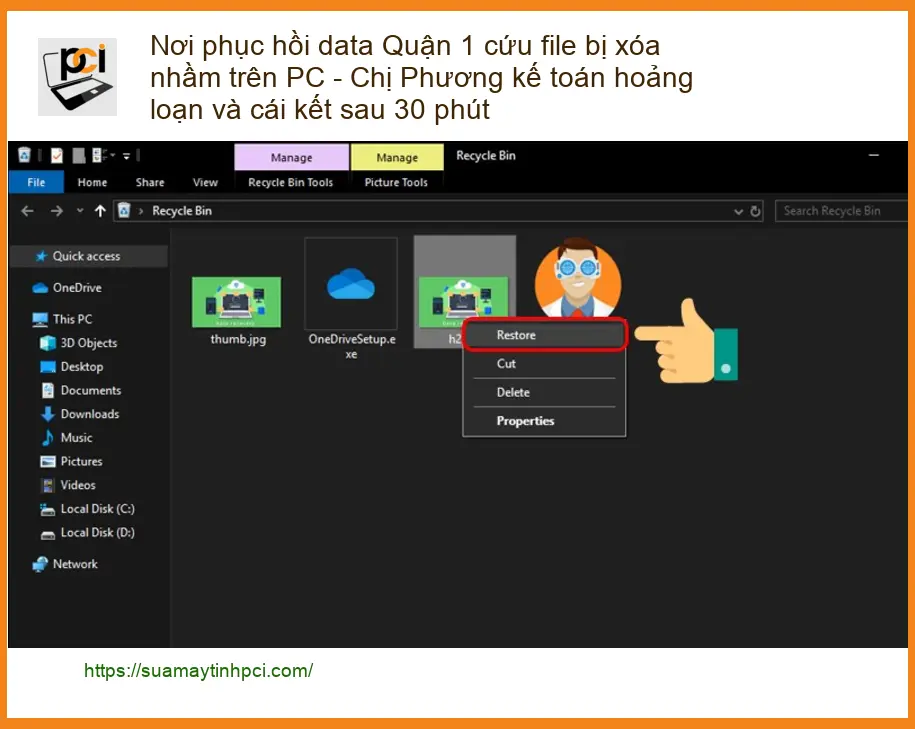Click the Music note icon in sidebar
Screen dimensions: 915x729
point(48,438)
